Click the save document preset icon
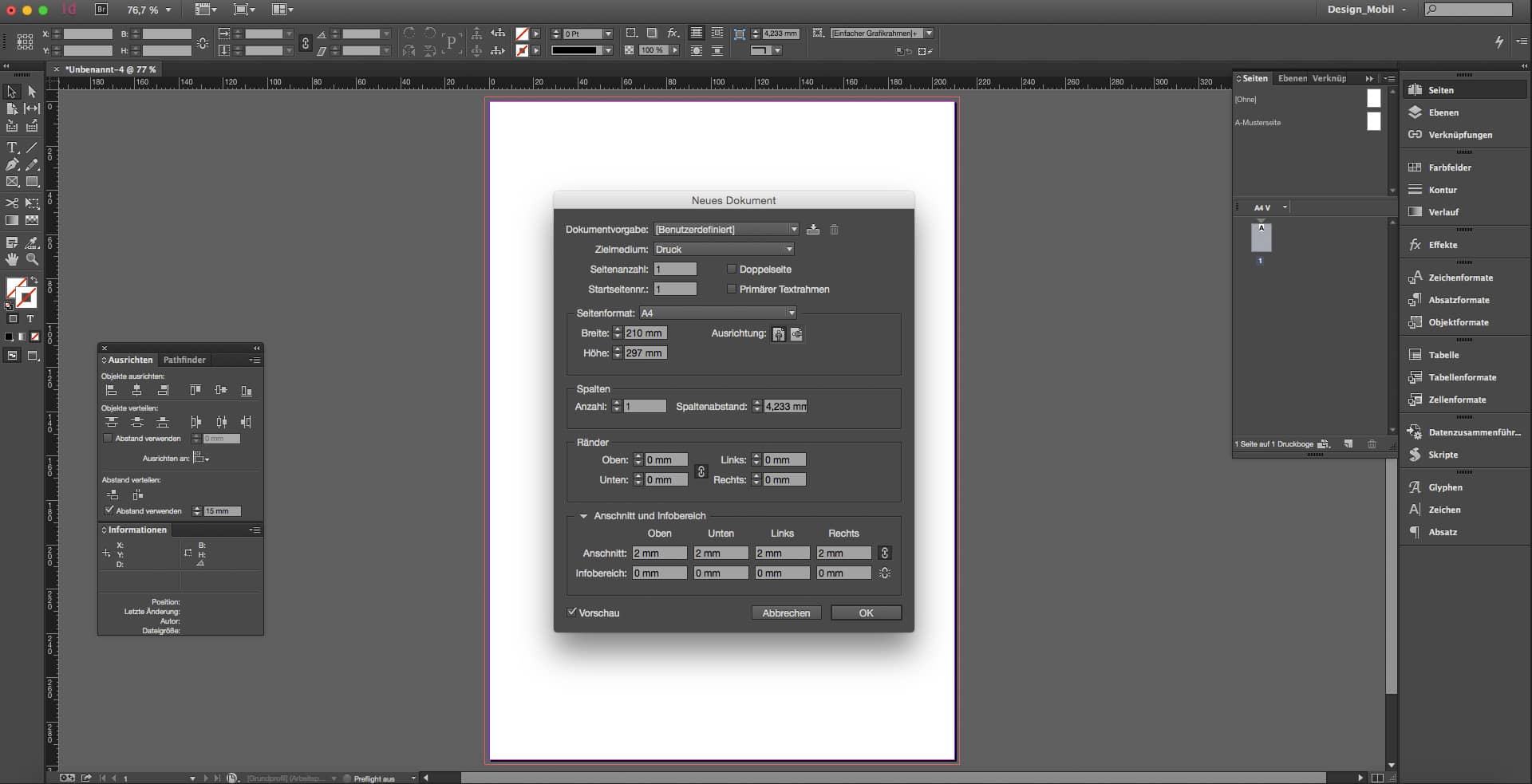This screenshot has height=784, width=1532. (812, 230)
